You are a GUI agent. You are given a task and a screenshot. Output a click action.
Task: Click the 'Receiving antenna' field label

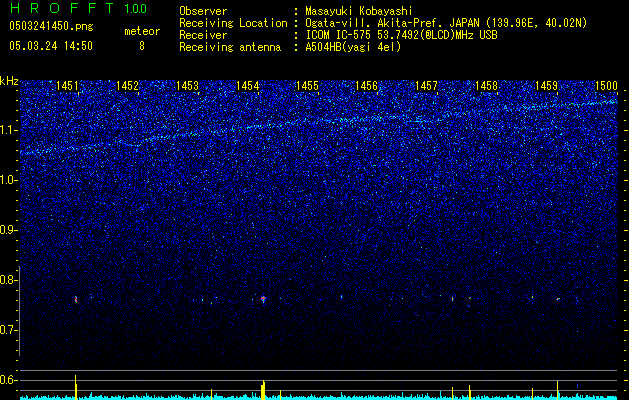tap(230, 47)
